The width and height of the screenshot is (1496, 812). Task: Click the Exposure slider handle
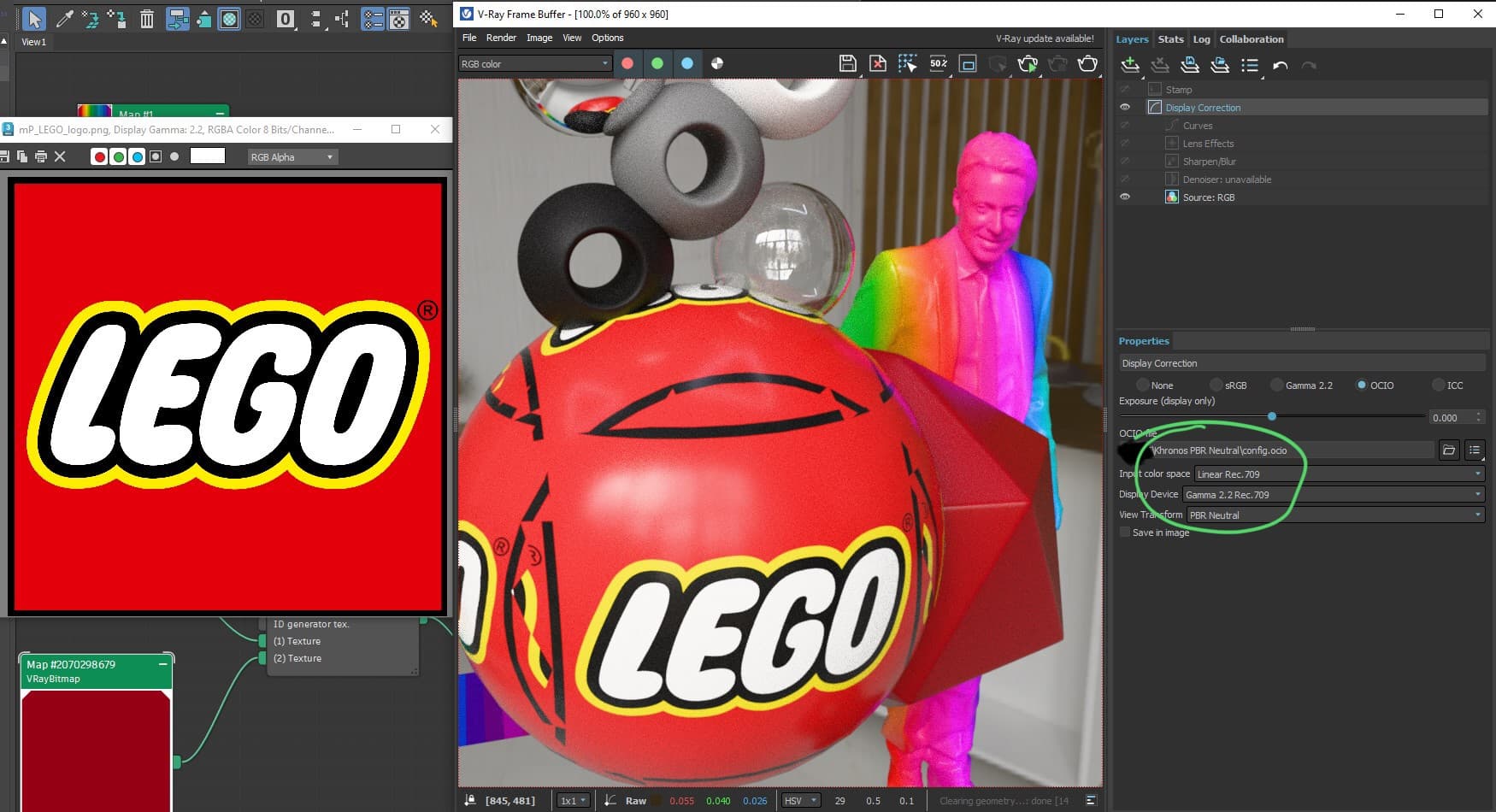coord(1272,416)
